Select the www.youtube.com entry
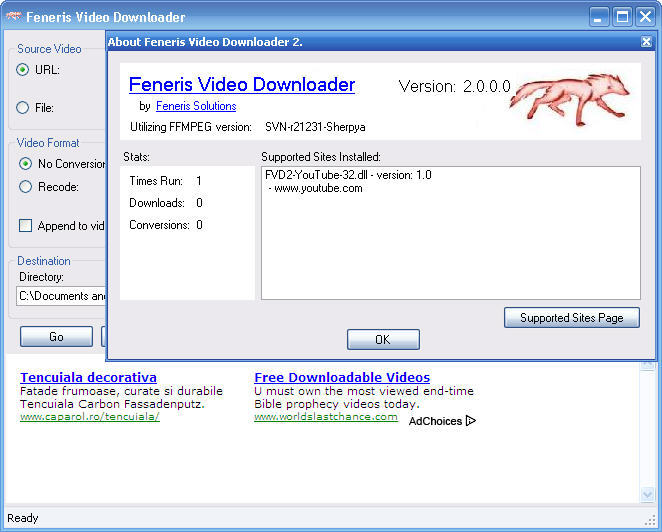662x532 pixels. click(x=318, y=188)
